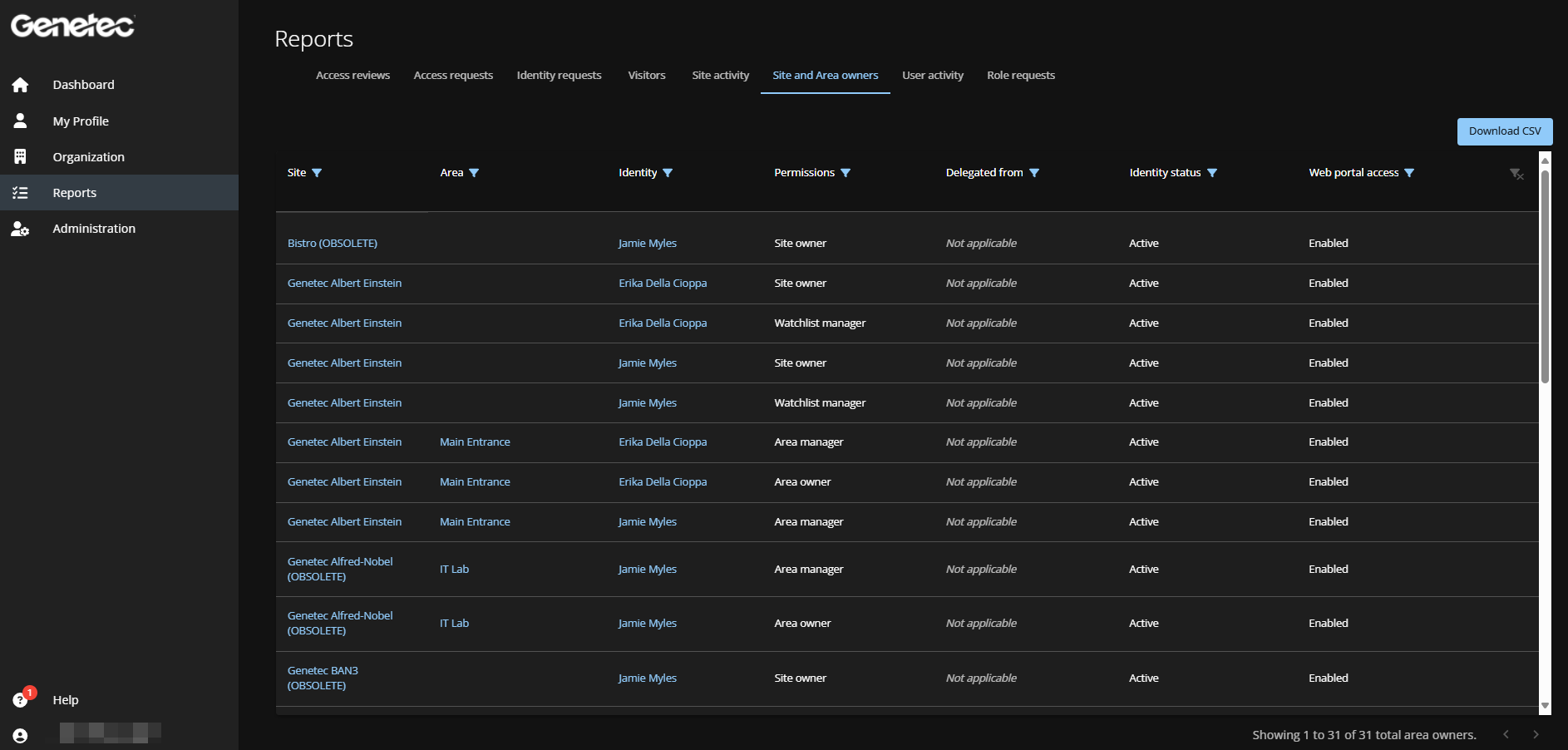This screenshot has height=750, width=1568.
Task: Click the user account avatar icon
Action: (x=20, y=735)
